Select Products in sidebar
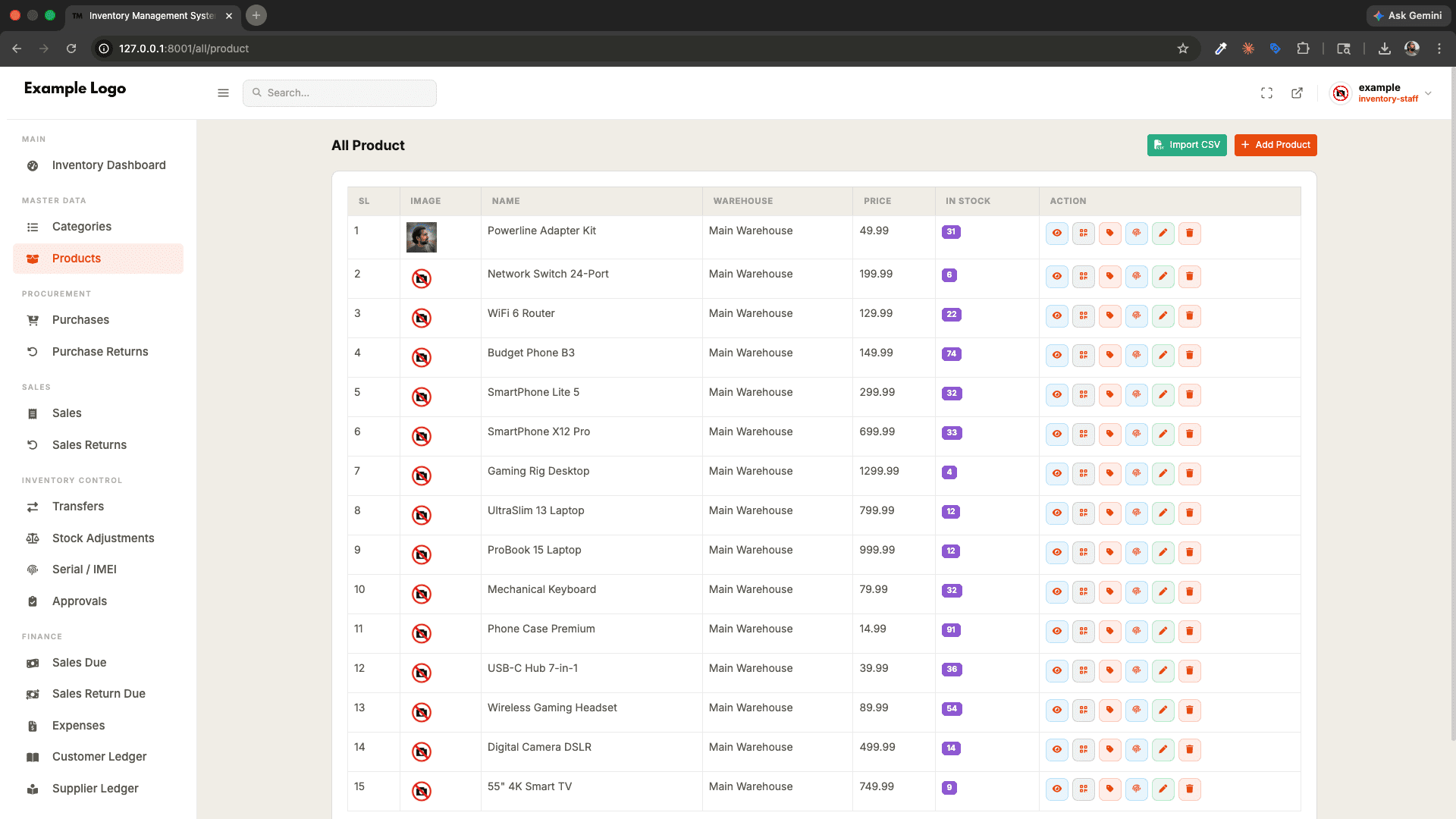 coord(98,259)
